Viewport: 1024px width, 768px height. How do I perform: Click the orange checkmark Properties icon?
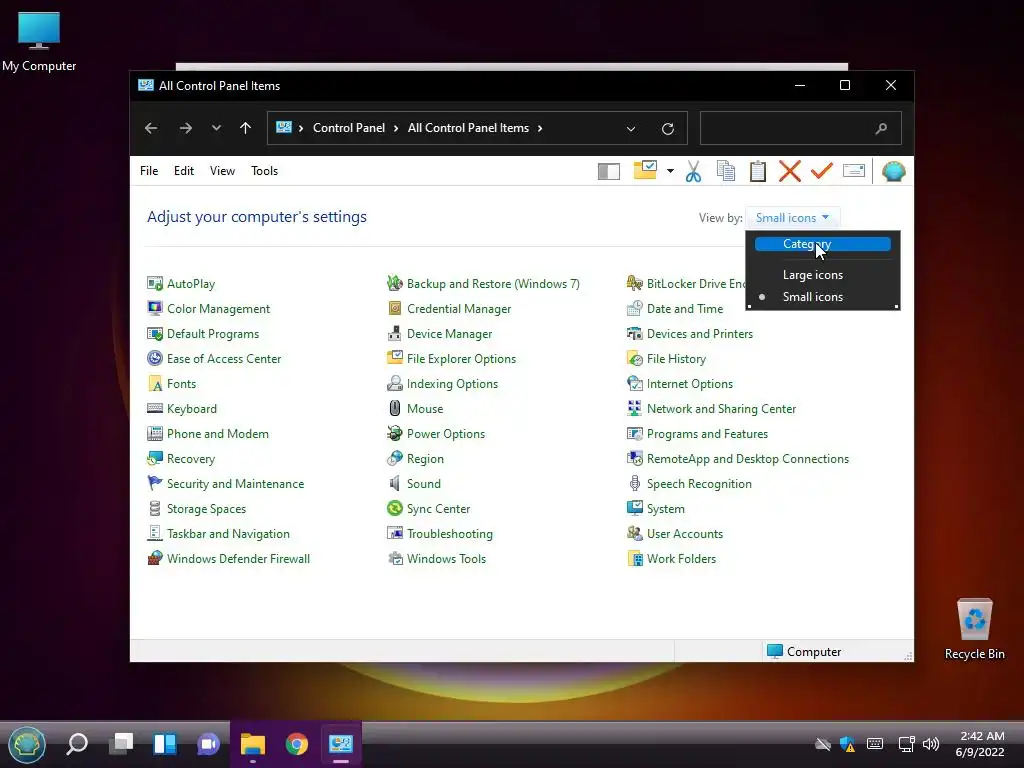(822, 170)
